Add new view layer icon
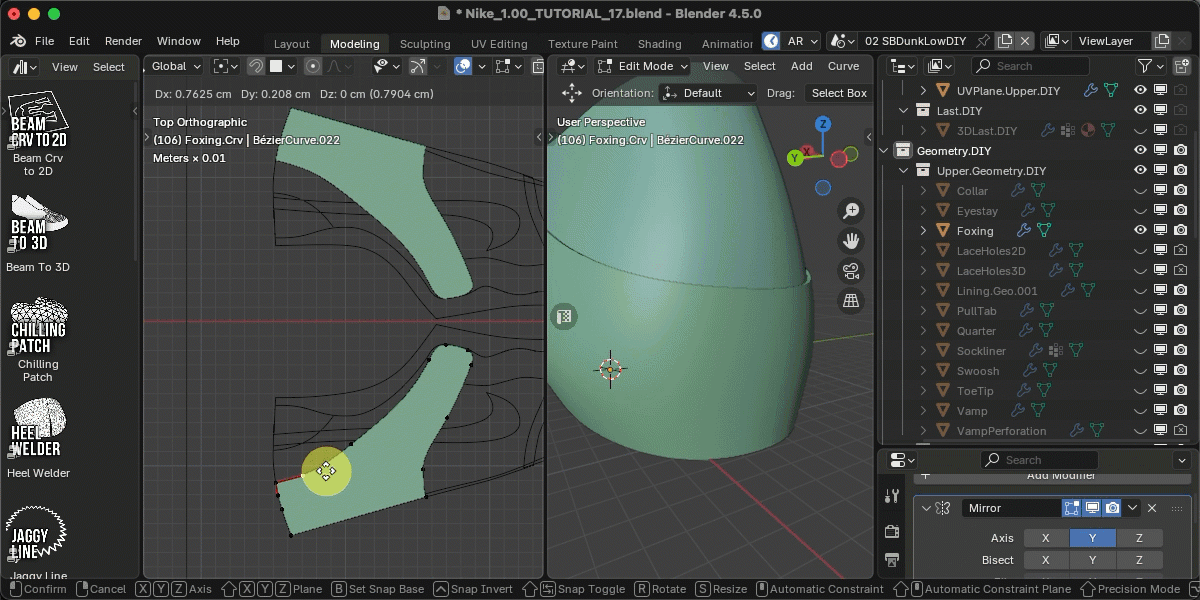The height and width of the screenshot is (600, 1200). 1161,41
